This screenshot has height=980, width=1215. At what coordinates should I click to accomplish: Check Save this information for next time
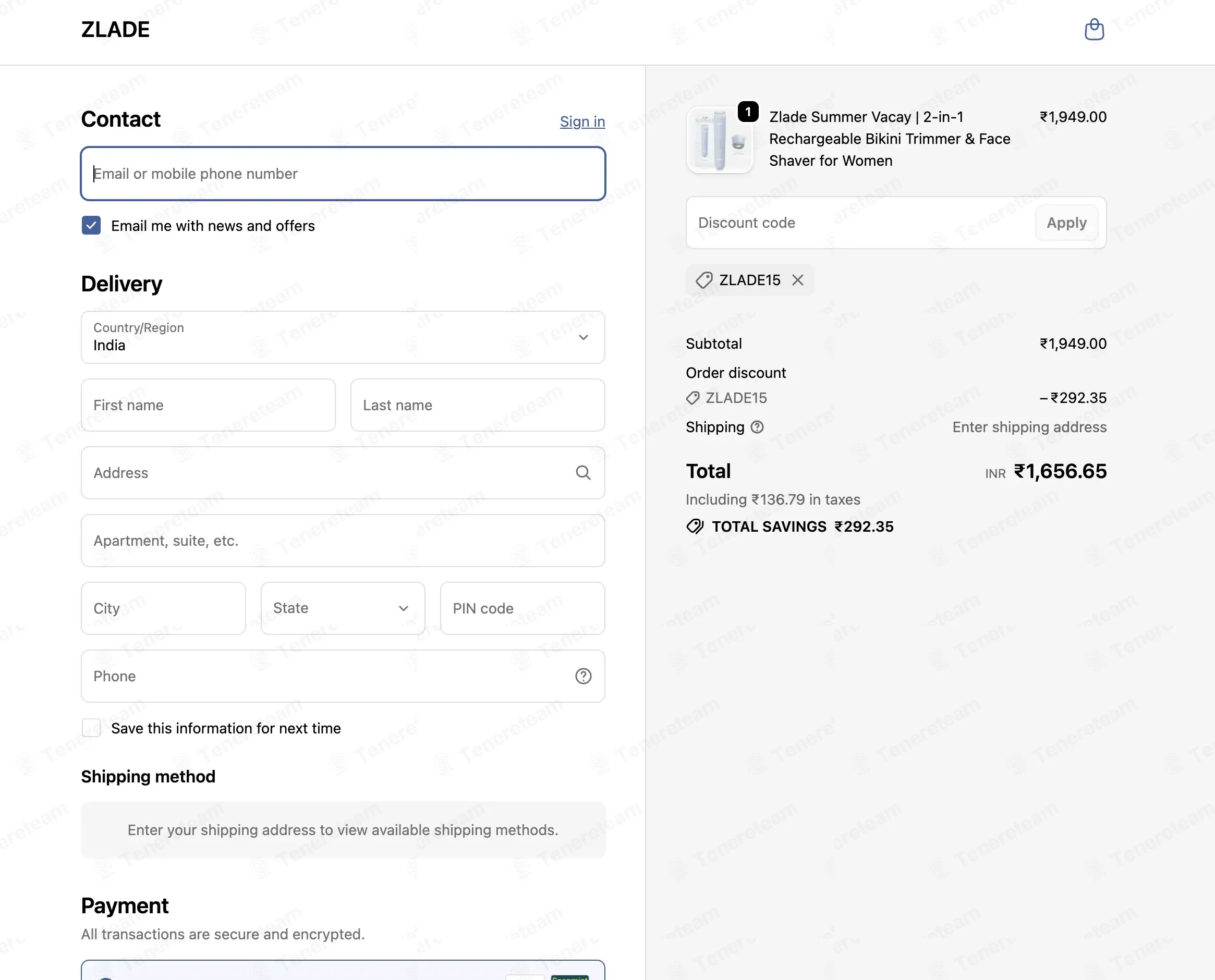coord(91,728)
